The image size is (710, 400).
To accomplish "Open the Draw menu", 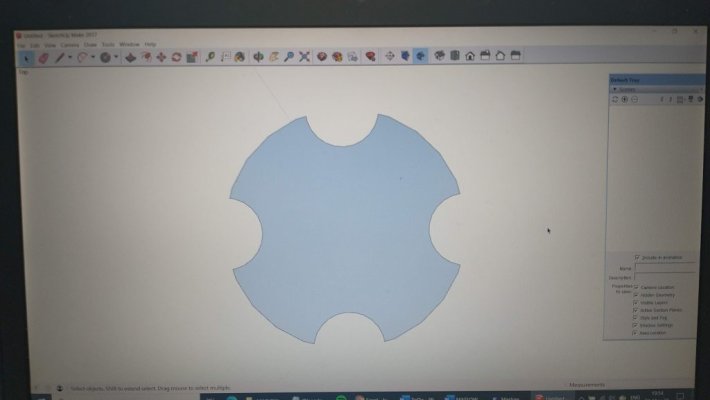I will coord(90,45).
